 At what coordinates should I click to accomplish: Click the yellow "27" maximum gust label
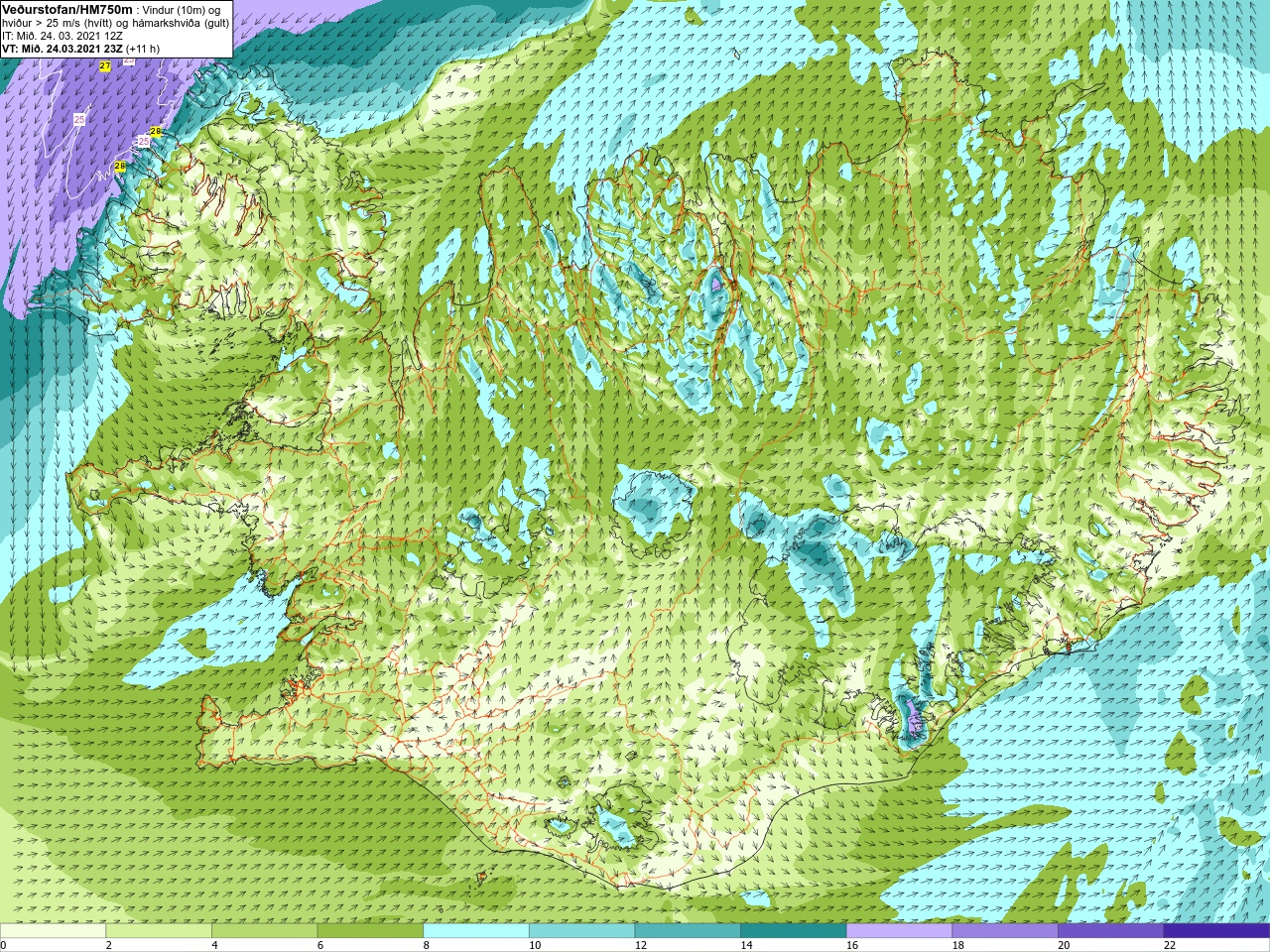(x=105, y=65)
